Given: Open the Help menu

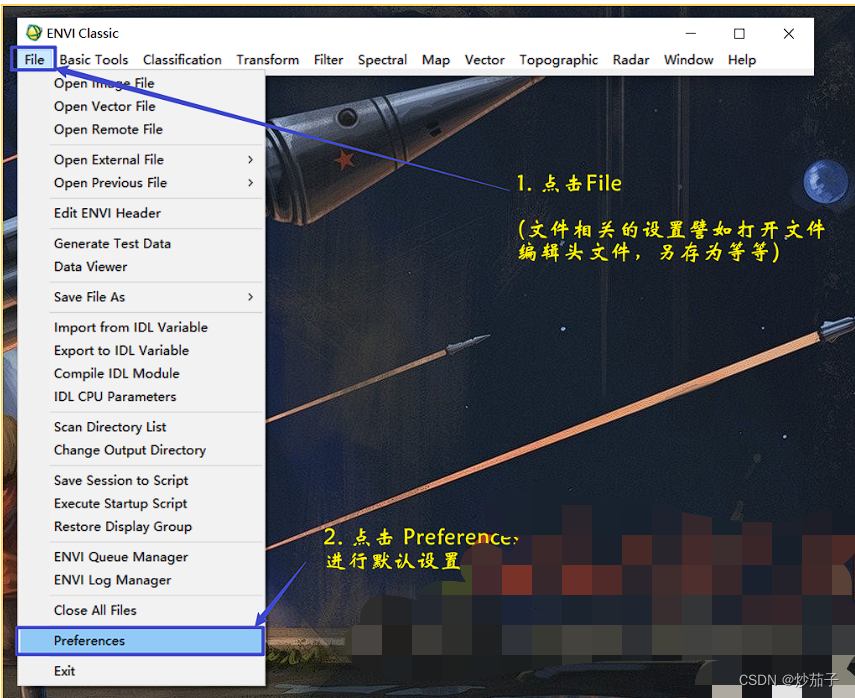Looking at the screenshot, I should point(742,59).
